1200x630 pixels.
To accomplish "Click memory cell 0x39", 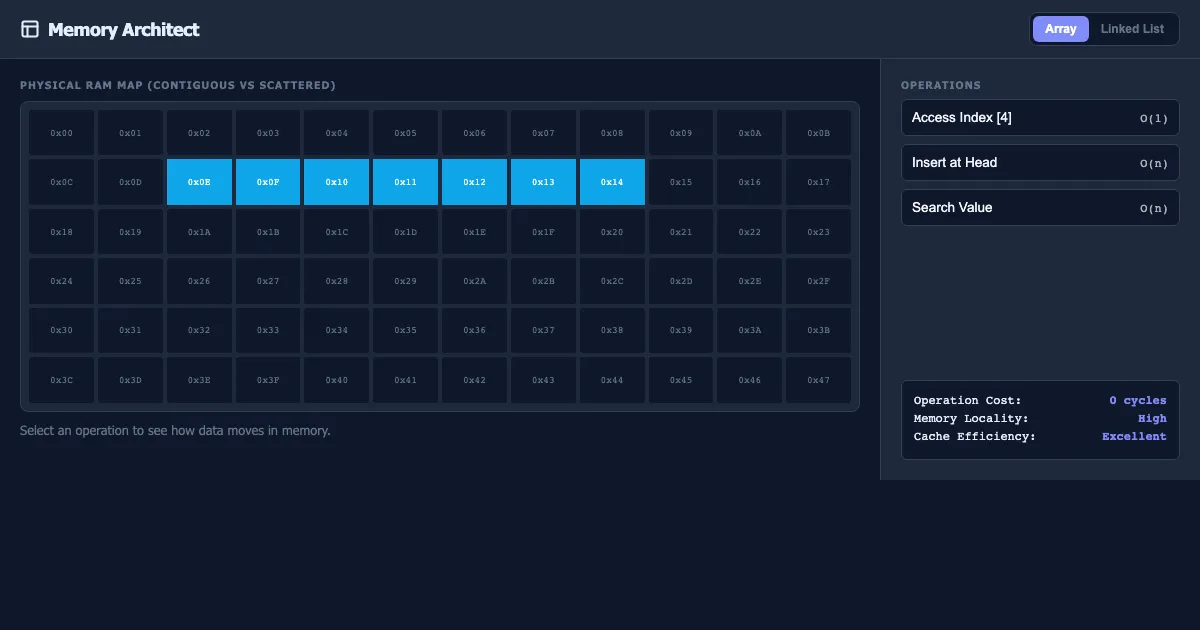I will [681, 330].
